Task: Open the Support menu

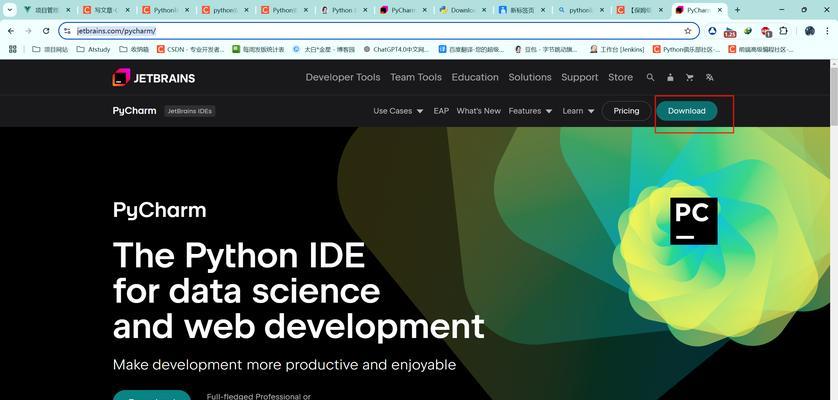Action: click(x=580, y=78)
